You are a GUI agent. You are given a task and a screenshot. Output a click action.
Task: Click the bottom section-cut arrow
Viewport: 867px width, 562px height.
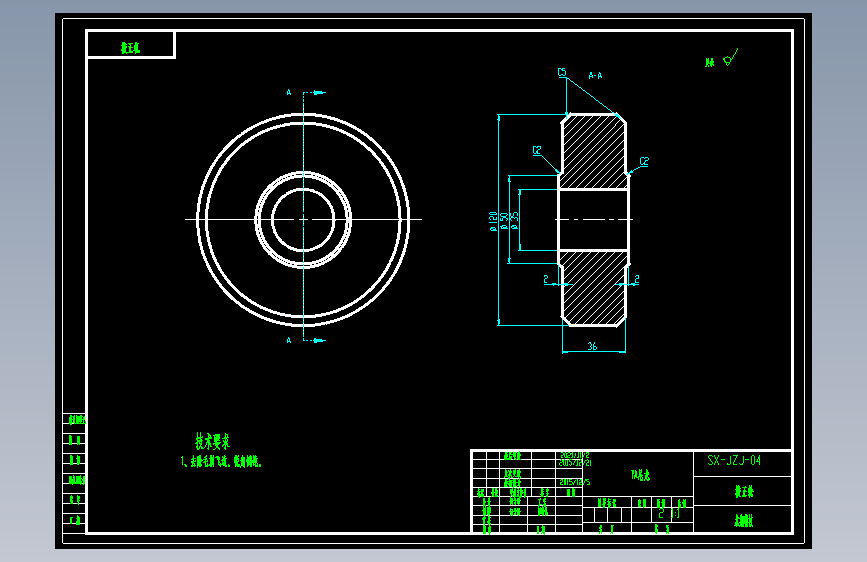[x=320, y=340]
